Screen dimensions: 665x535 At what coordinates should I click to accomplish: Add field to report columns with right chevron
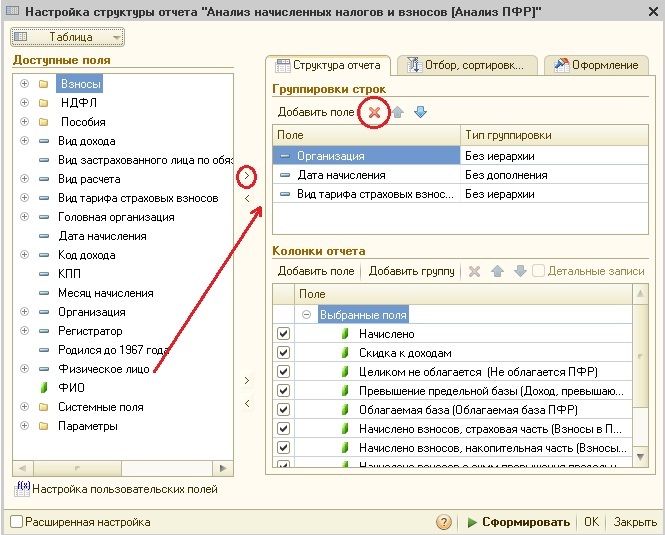(247, 381)
